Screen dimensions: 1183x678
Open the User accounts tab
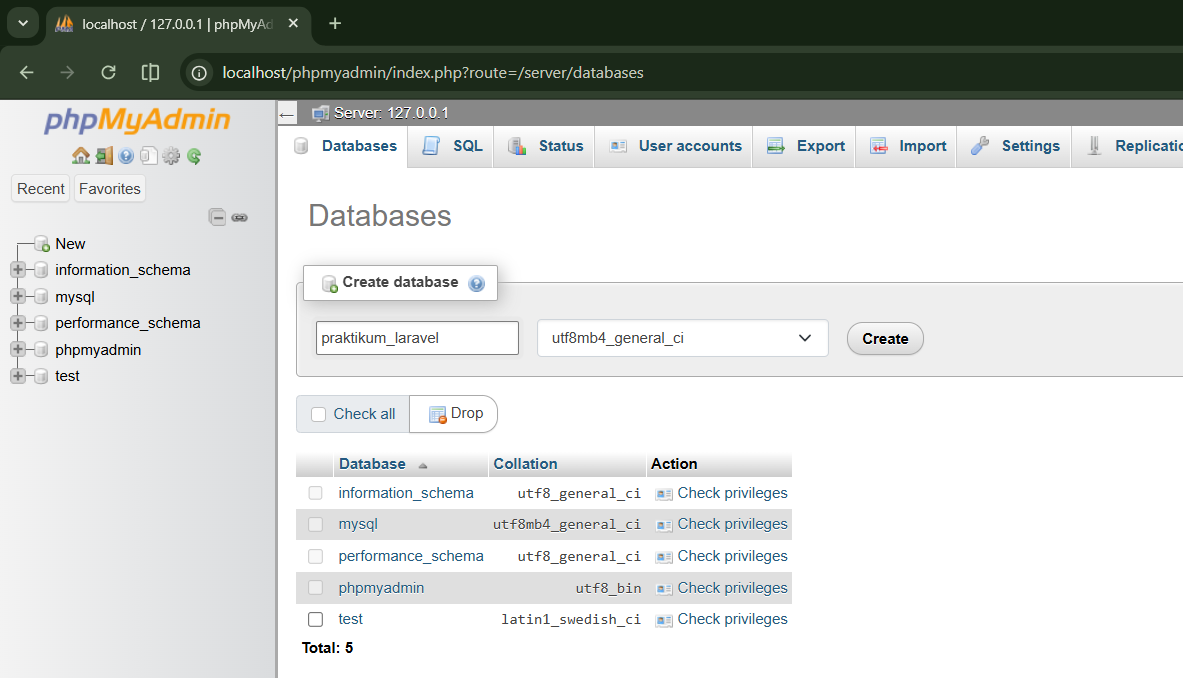click(674, 146)
